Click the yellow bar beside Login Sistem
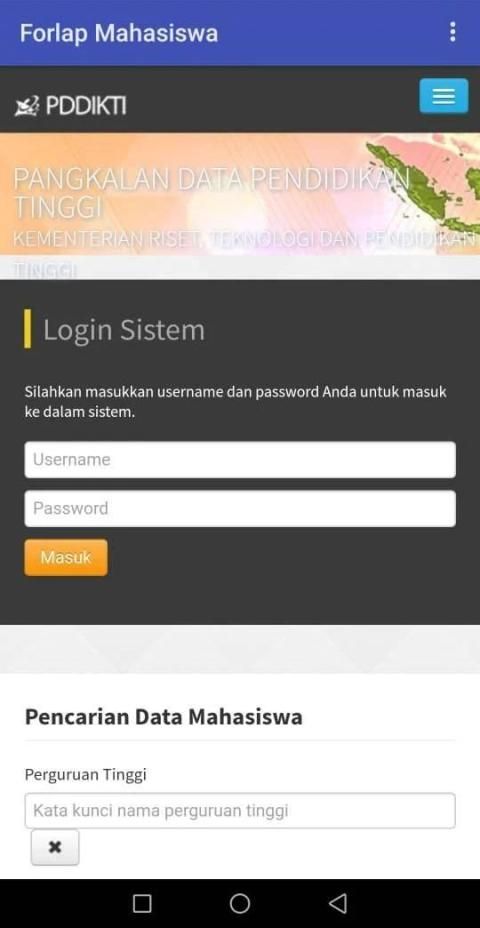Screen dimensions: 480x928 coord(27,328)
